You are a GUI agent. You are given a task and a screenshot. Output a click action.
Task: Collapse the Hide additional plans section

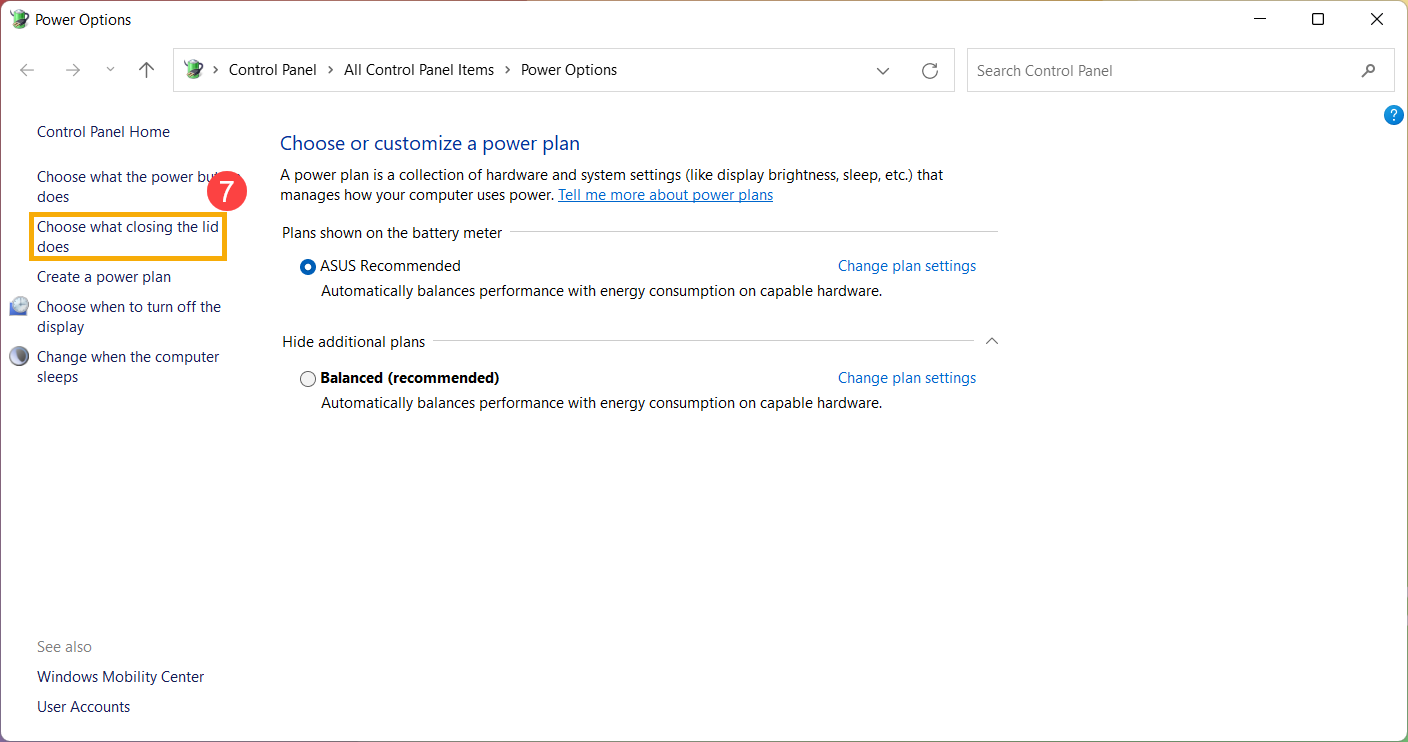click(992, 341)
